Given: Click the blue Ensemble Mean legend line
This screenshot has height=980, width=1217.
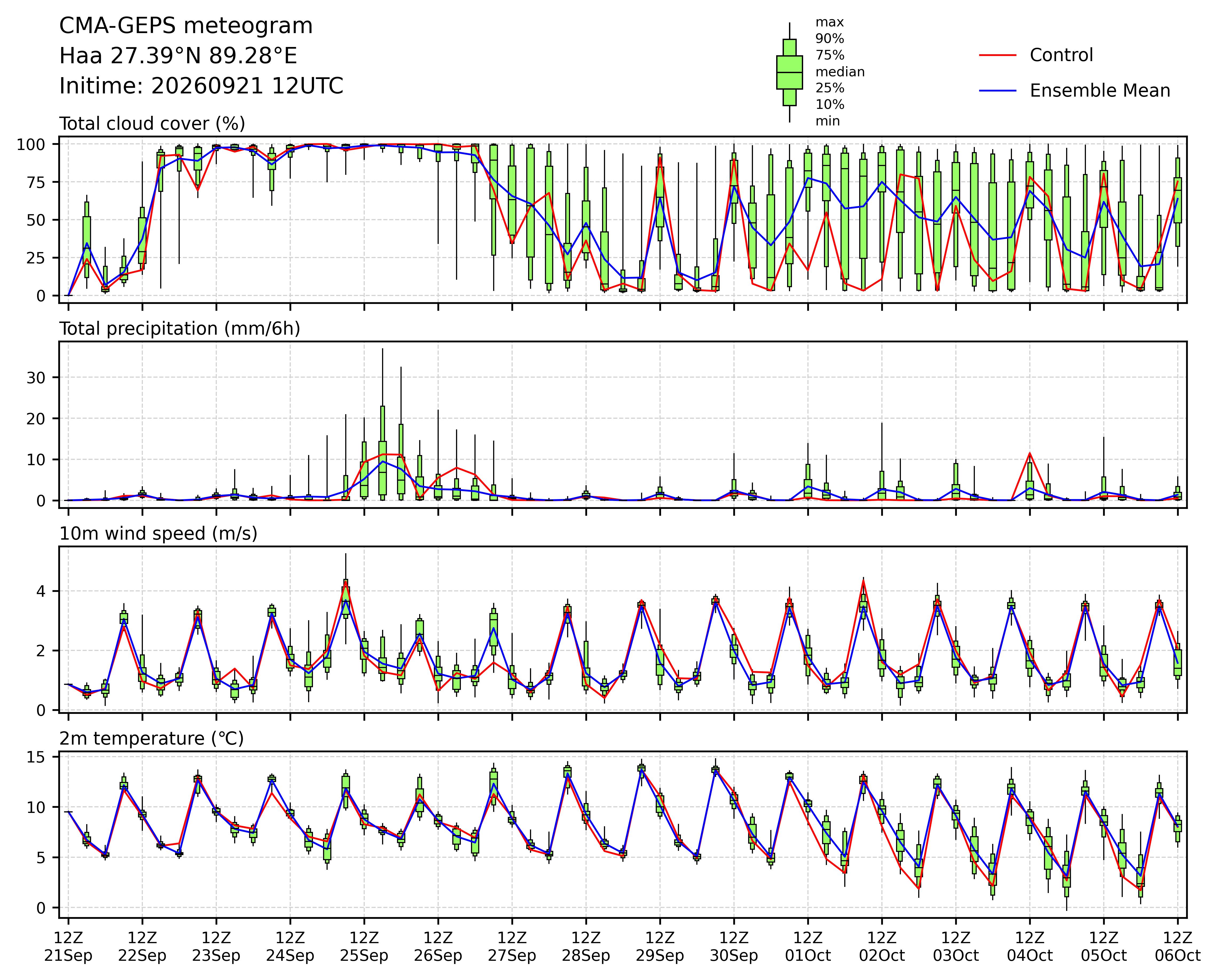Looking at the screenshot, I should (997, 90).
